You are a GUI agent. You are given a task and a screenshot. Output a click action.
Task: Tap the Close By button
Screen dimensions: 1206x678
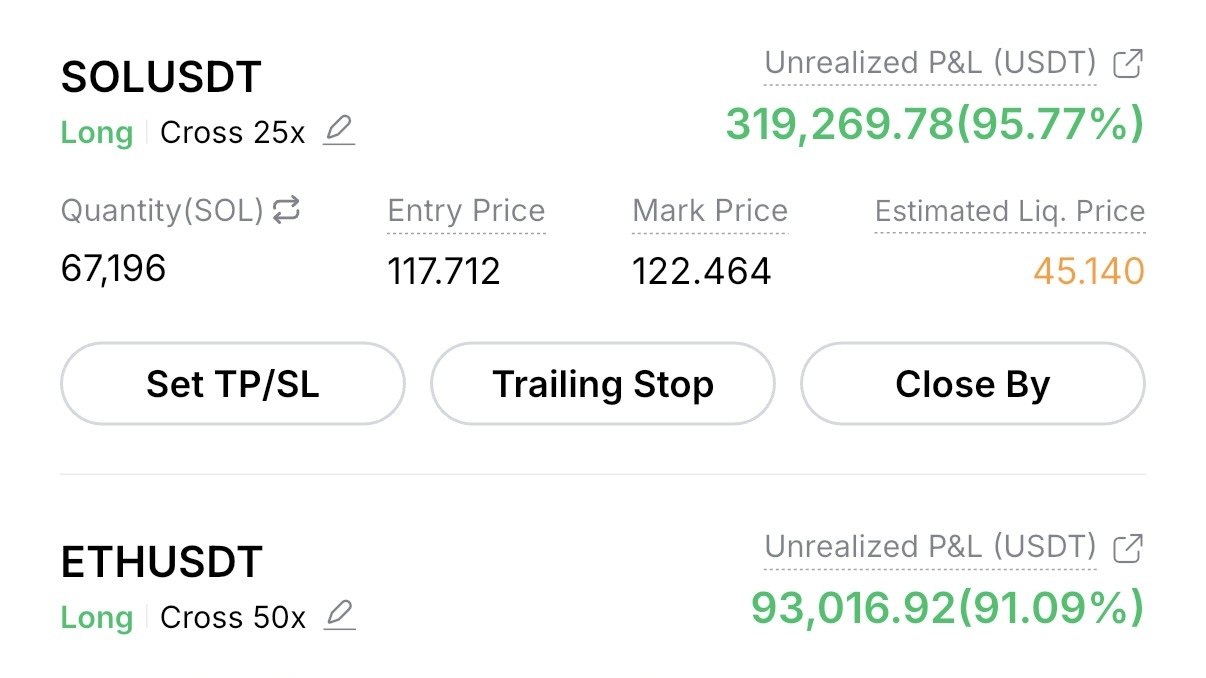pyautogui.click(x=973, y=384)
